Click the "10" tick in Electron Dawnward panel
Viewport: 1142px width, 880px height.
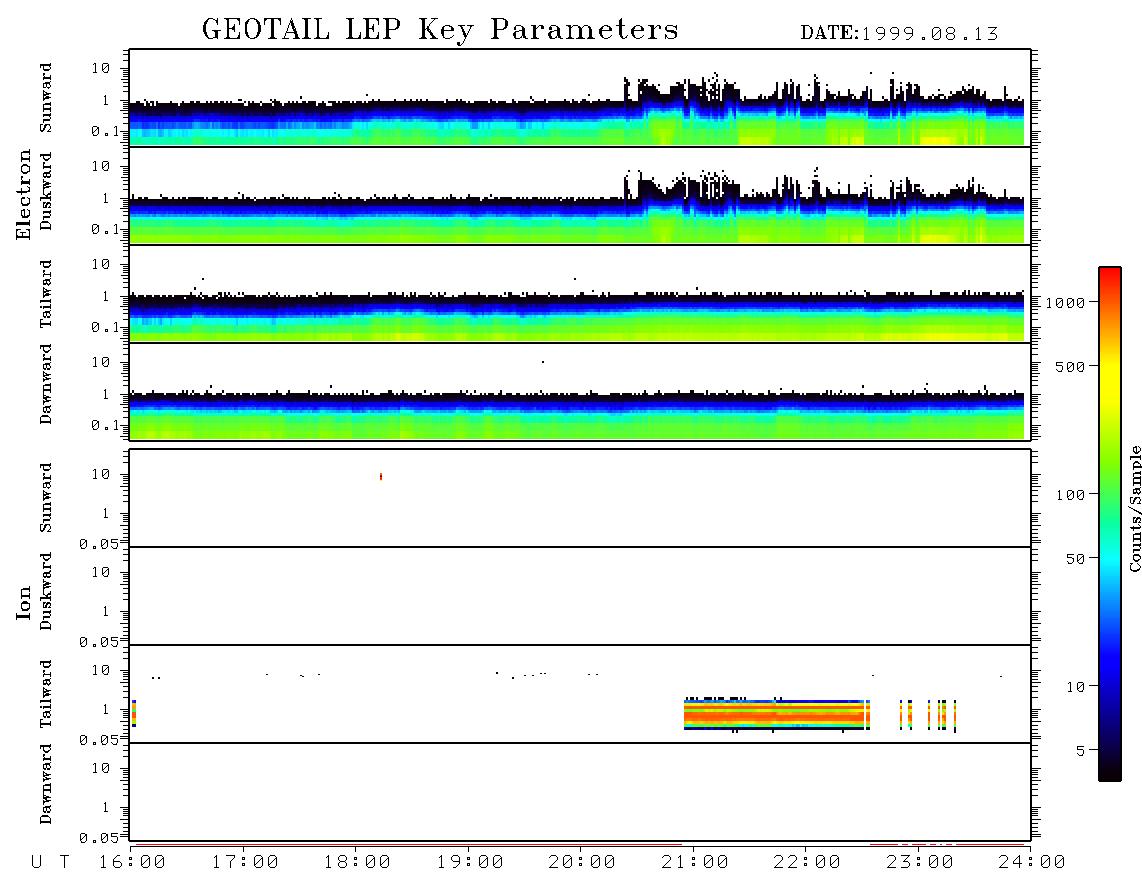[x=101, y=361]
